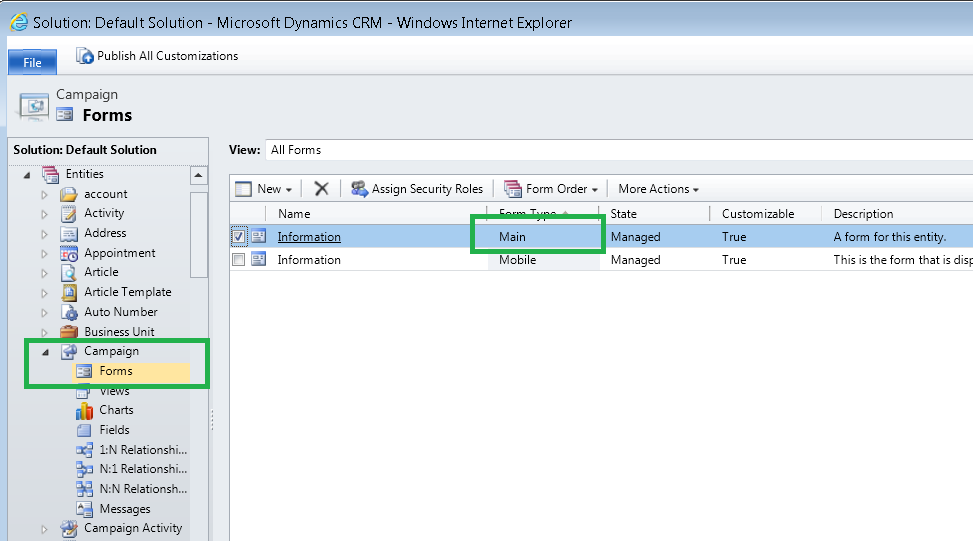Click the Business Unit briefcase icon

[x=69, y=332]
